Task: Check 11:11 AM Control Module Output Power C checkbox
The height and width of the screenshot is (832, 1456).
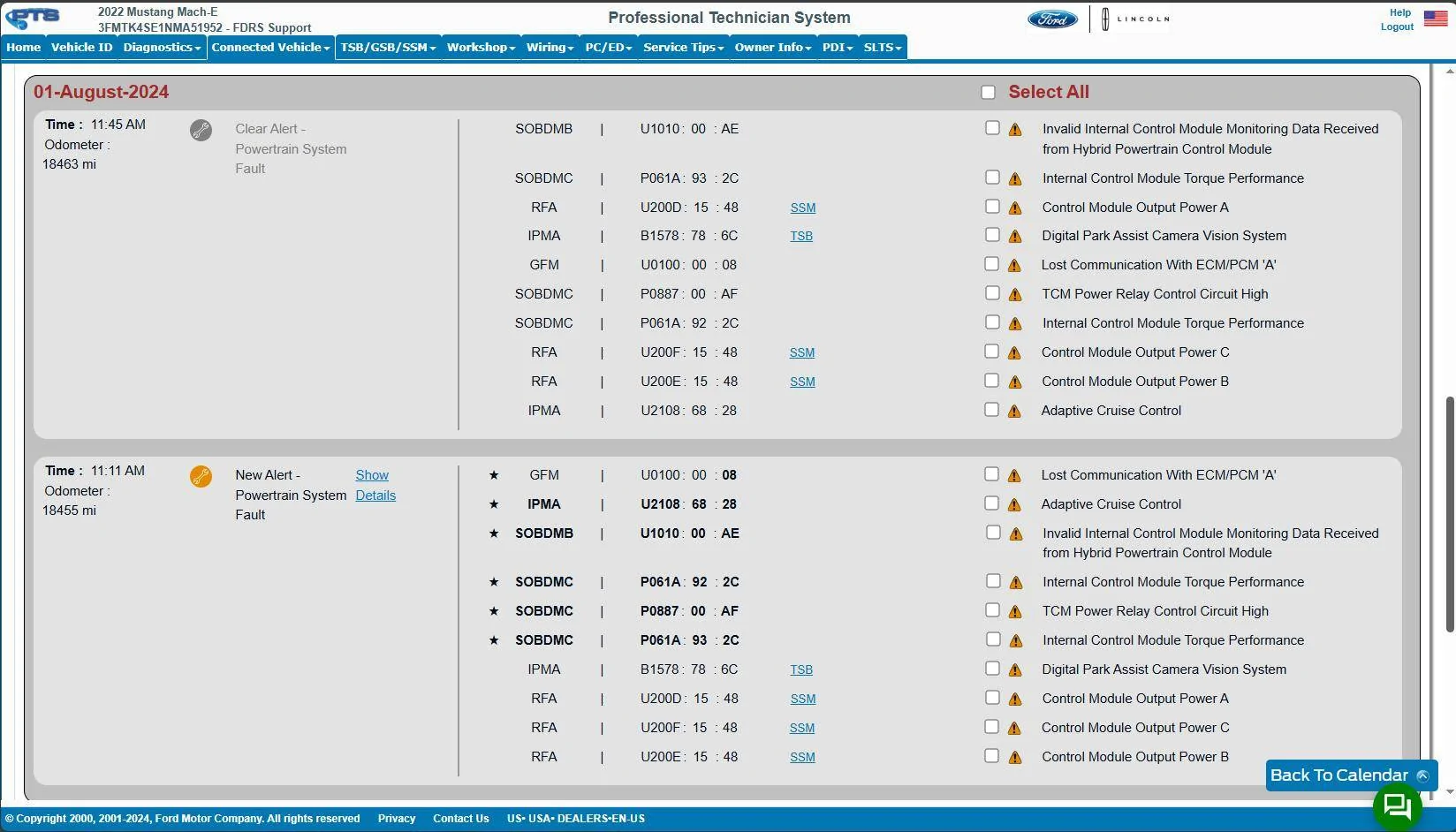Action: (x=991, y=727)
